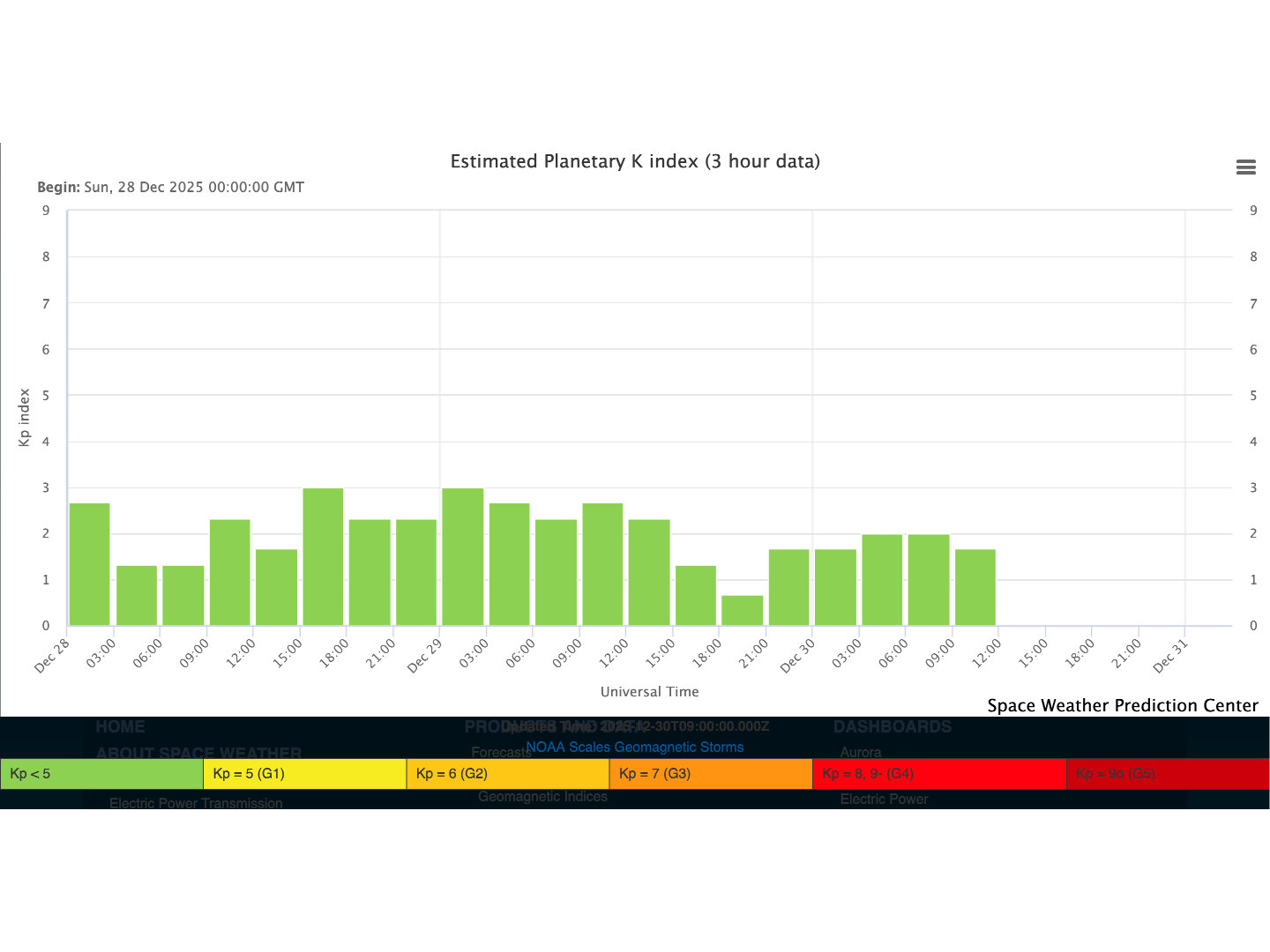
Task: Click the NOAA Scales Geomagnetic Storms link
Action: click(634, 747)
